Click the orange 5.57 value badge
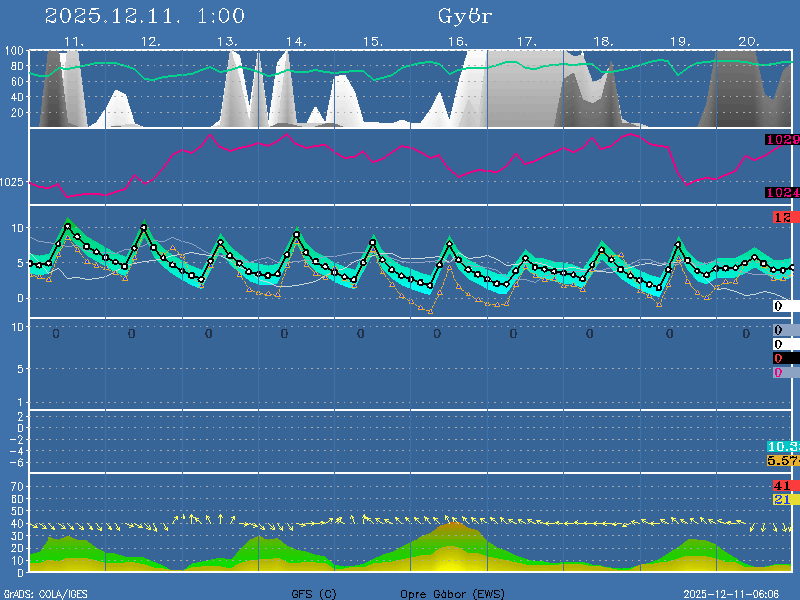The width and height of the screenshot is (800, 600). click(782, 460)
